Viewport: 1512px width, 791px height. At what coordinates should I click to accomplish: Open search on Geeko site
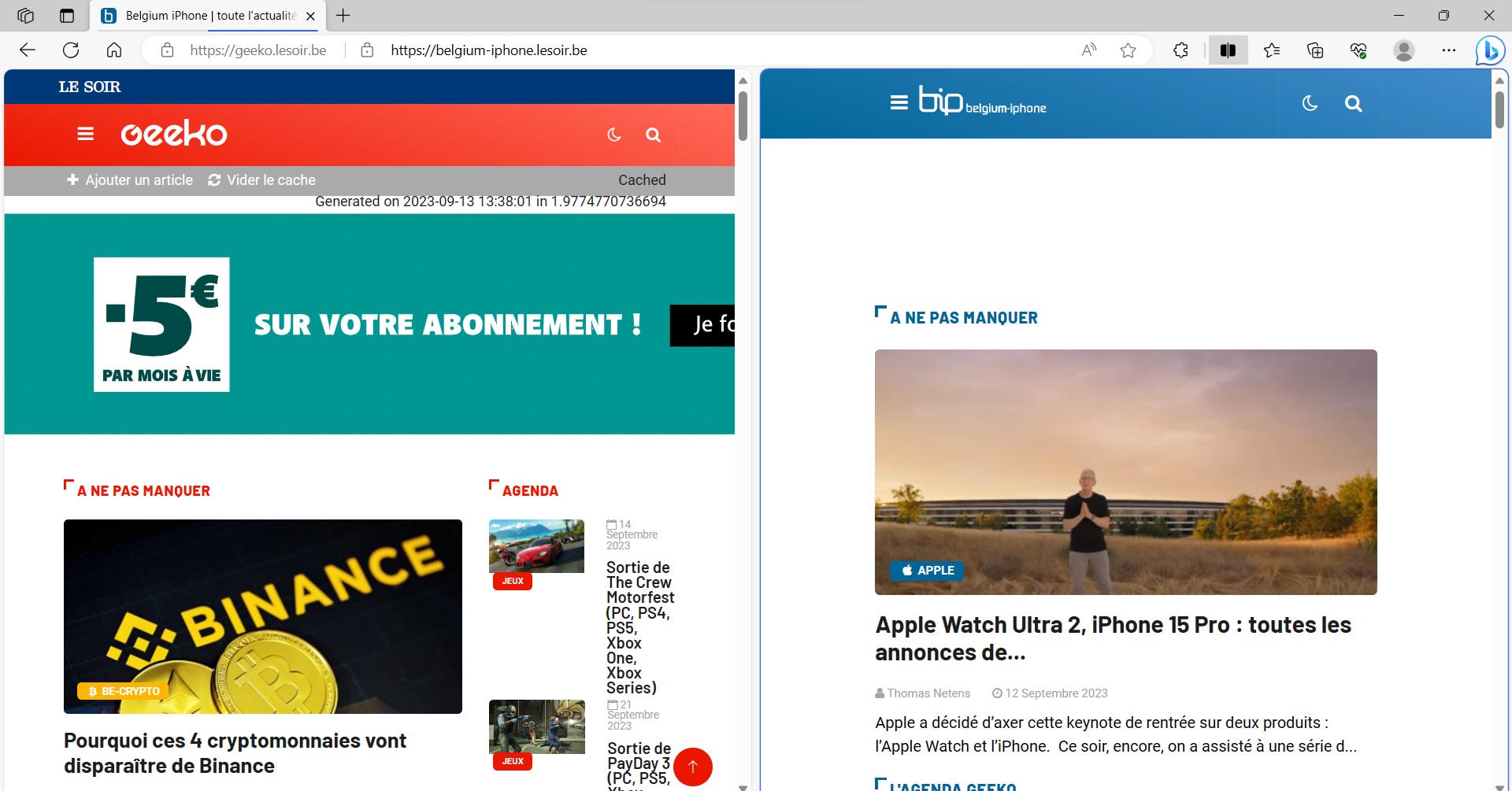pyautogui.click(x=653, y=135)
